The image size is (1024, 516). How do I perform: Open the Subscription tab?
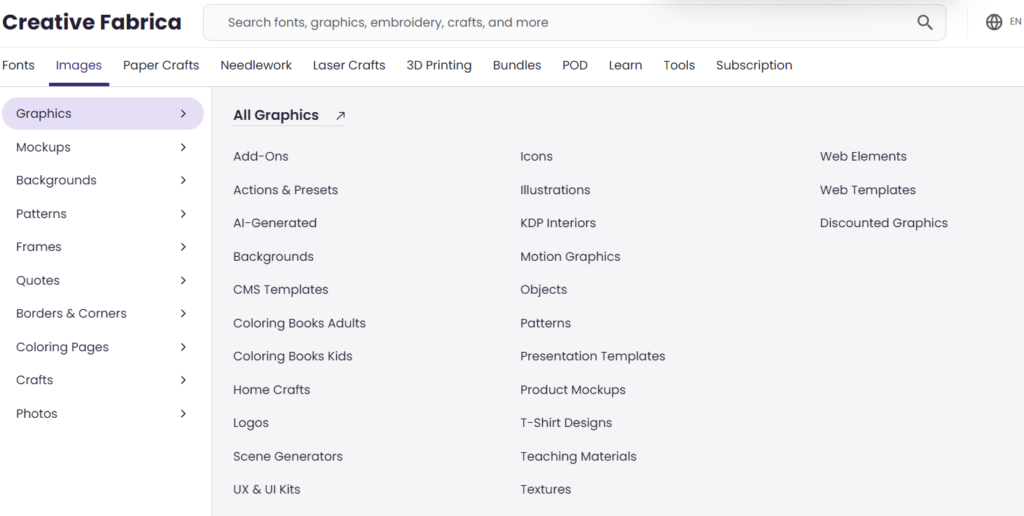coord(754,65)
